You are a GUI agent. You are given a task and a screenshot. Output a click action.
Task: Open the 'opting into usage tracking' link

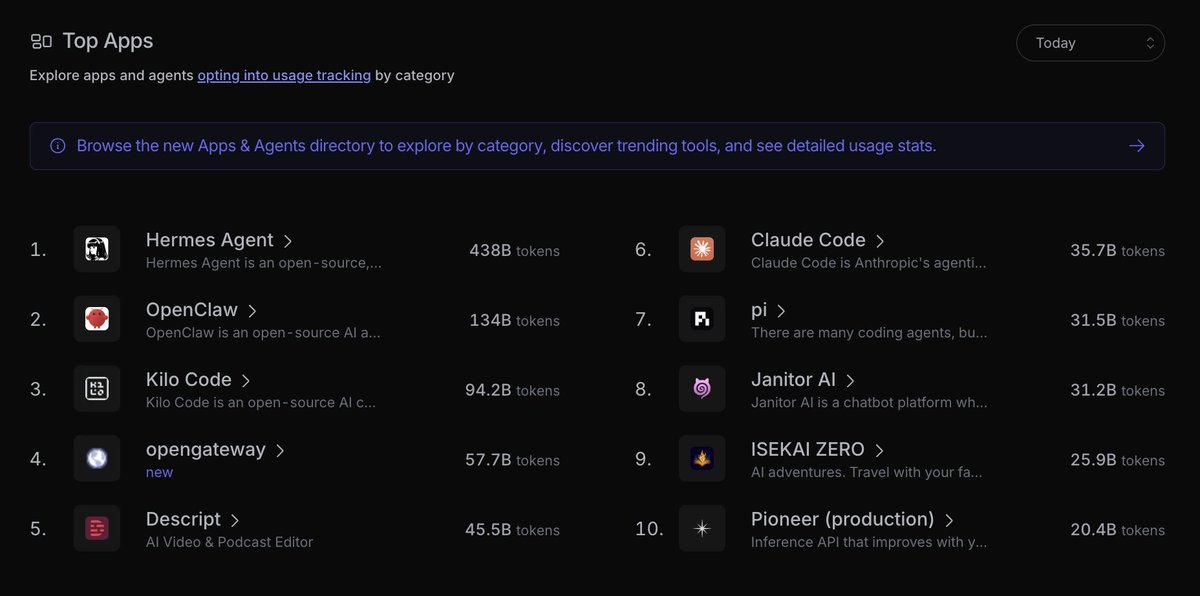click(x=284, y=75)
